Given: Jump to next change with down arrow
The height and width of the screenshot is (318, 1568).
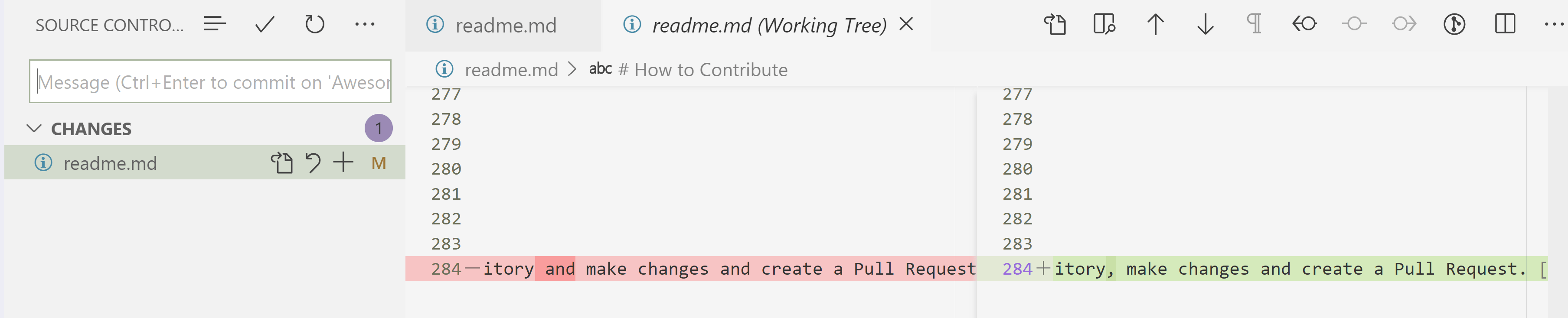Looking at the screenshot, I should [1205, 25].
